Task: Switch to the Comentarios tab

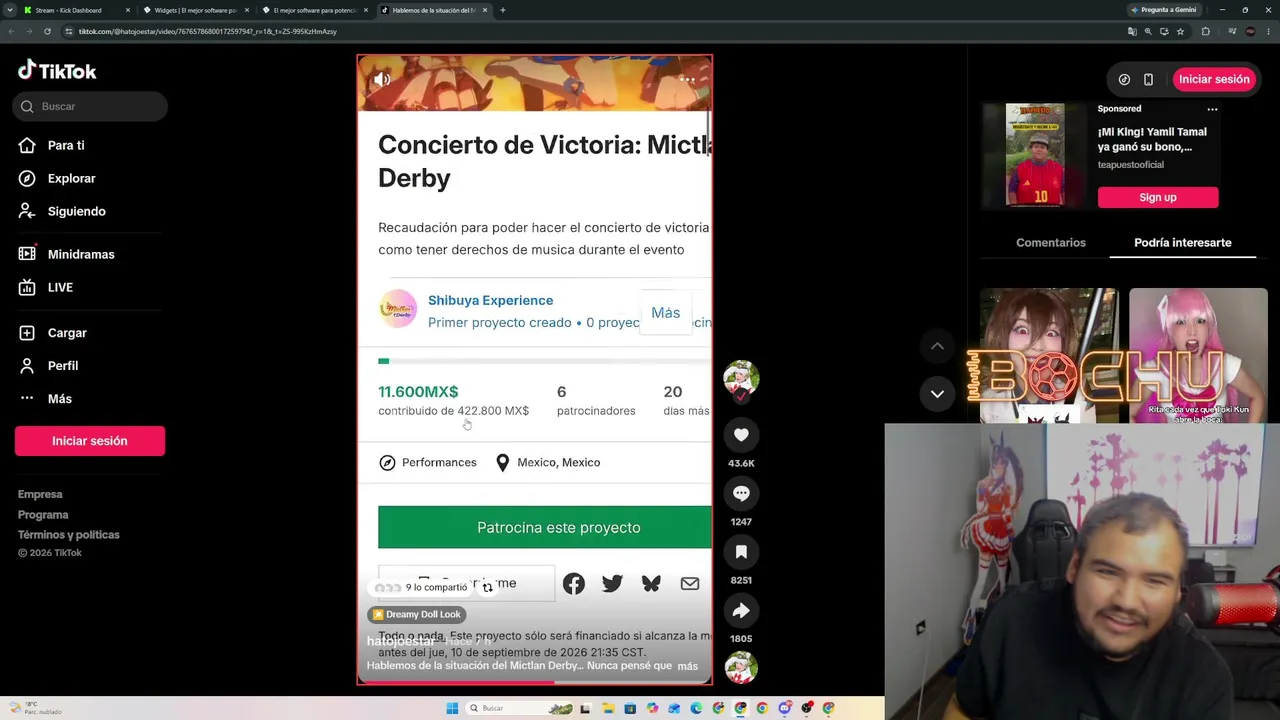Action: coord(1050,243)
